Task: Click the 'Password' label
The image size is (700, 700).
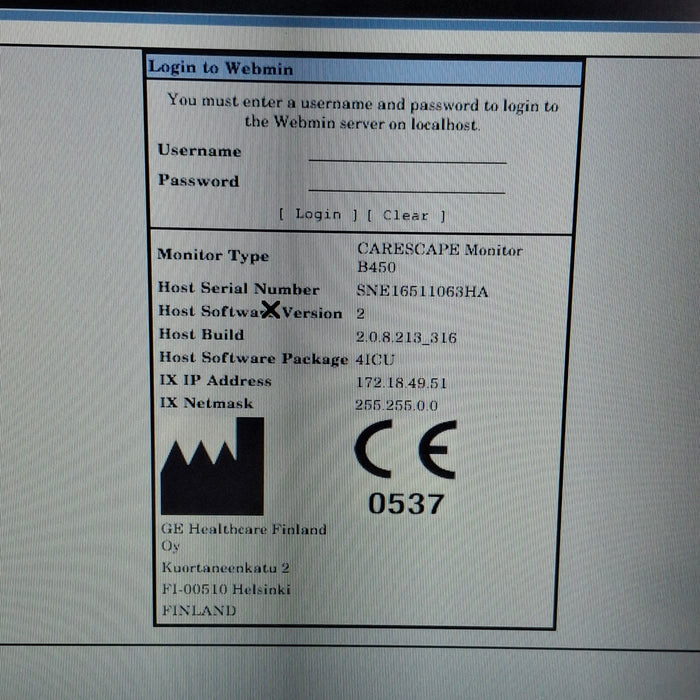Action: (x=198, y=180)
